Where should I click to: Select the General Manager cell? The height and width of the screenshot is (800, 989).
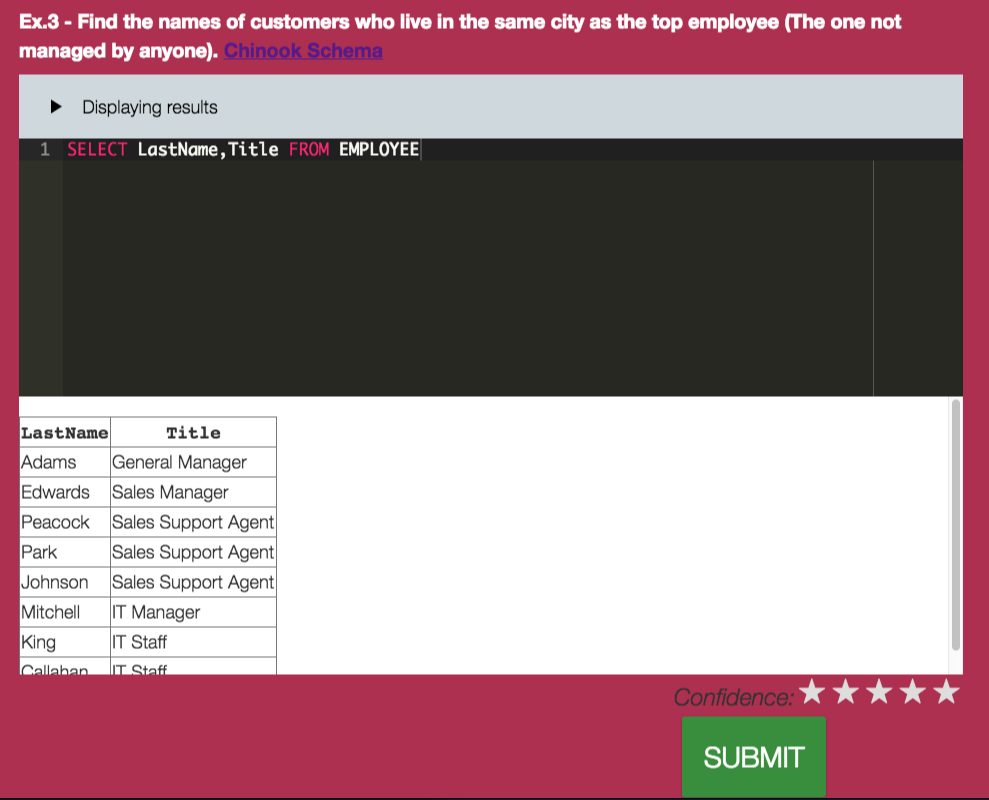180,462
